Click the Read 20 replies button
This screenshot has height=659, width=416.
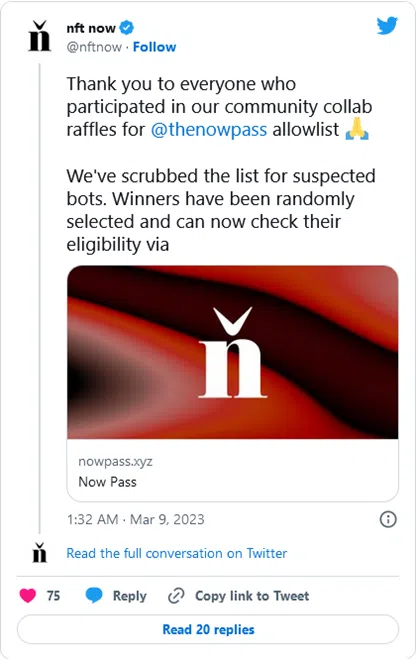[208, 629]
